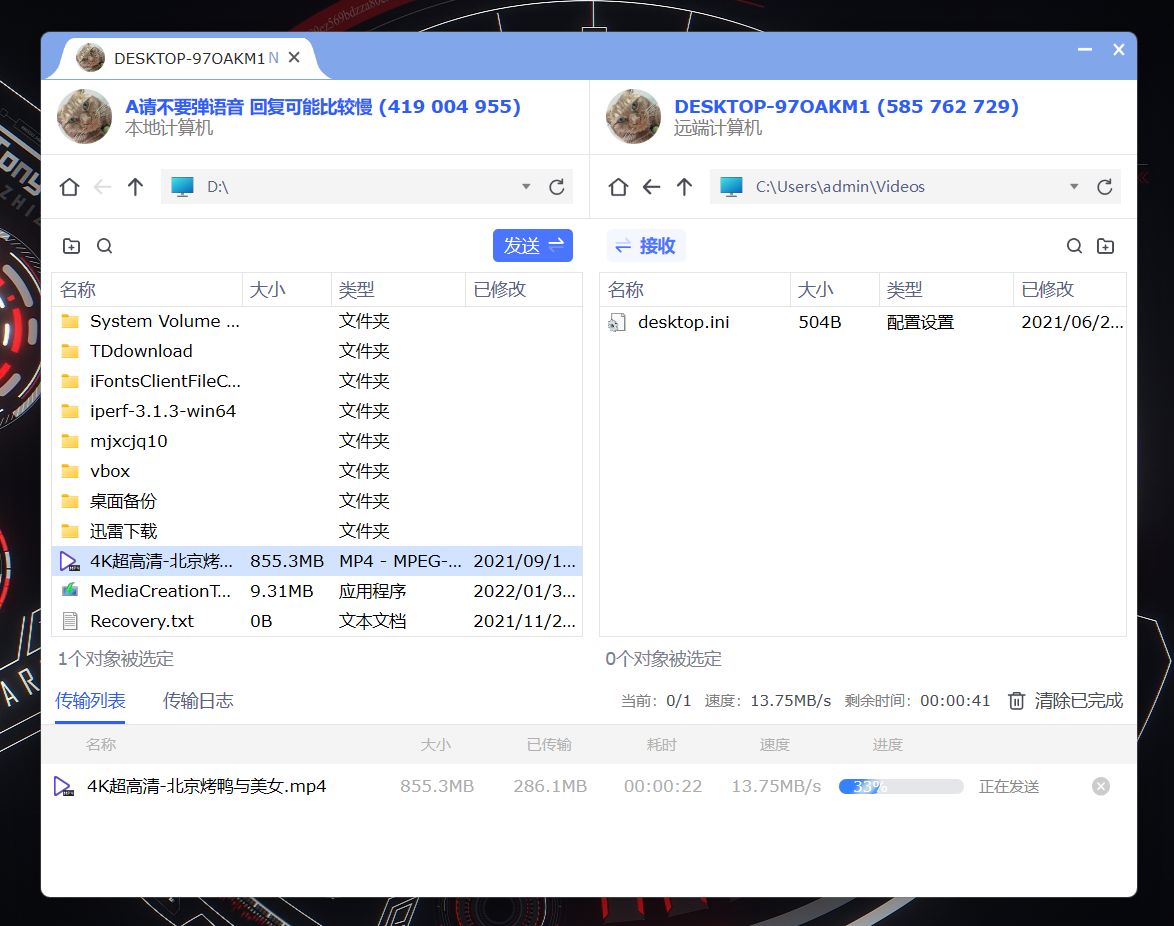Viewport: 1174px width, 926px height.
Task: Select TDdownload folder
Action: tap(317, 351)
